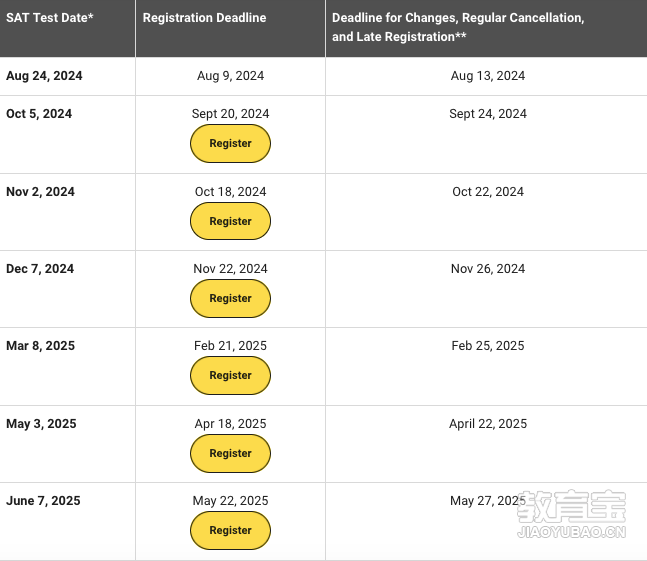The height and width of the screenshot is (561, 647).
Task: Click Register for the May 3, 2025 test
Action: coord(230,453)
